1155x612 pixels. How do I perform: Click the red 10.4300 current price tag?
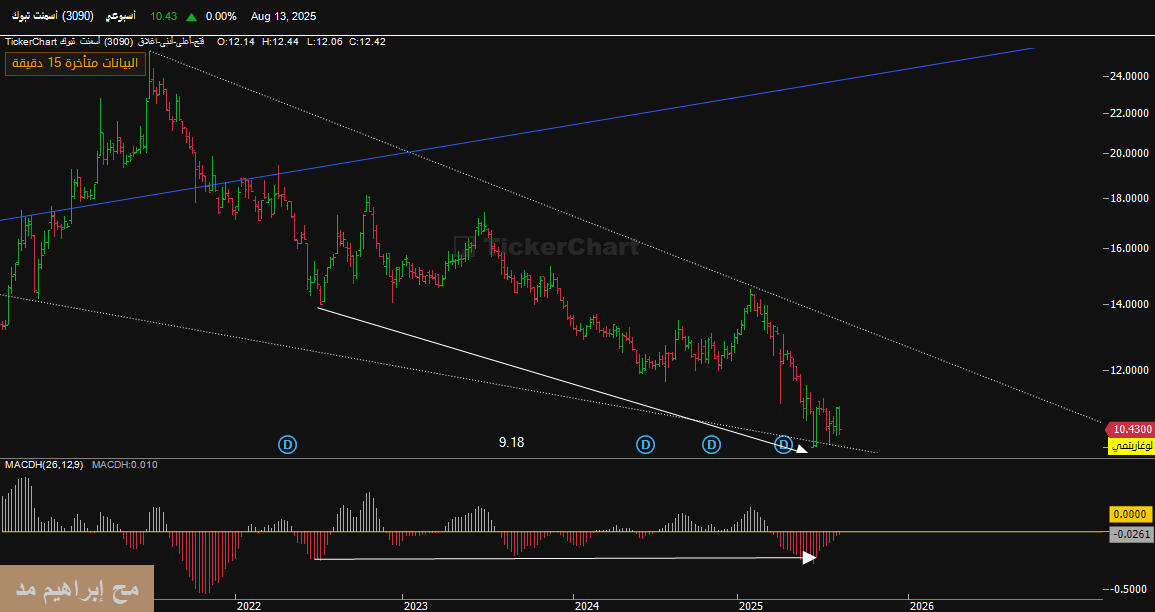1131,429
